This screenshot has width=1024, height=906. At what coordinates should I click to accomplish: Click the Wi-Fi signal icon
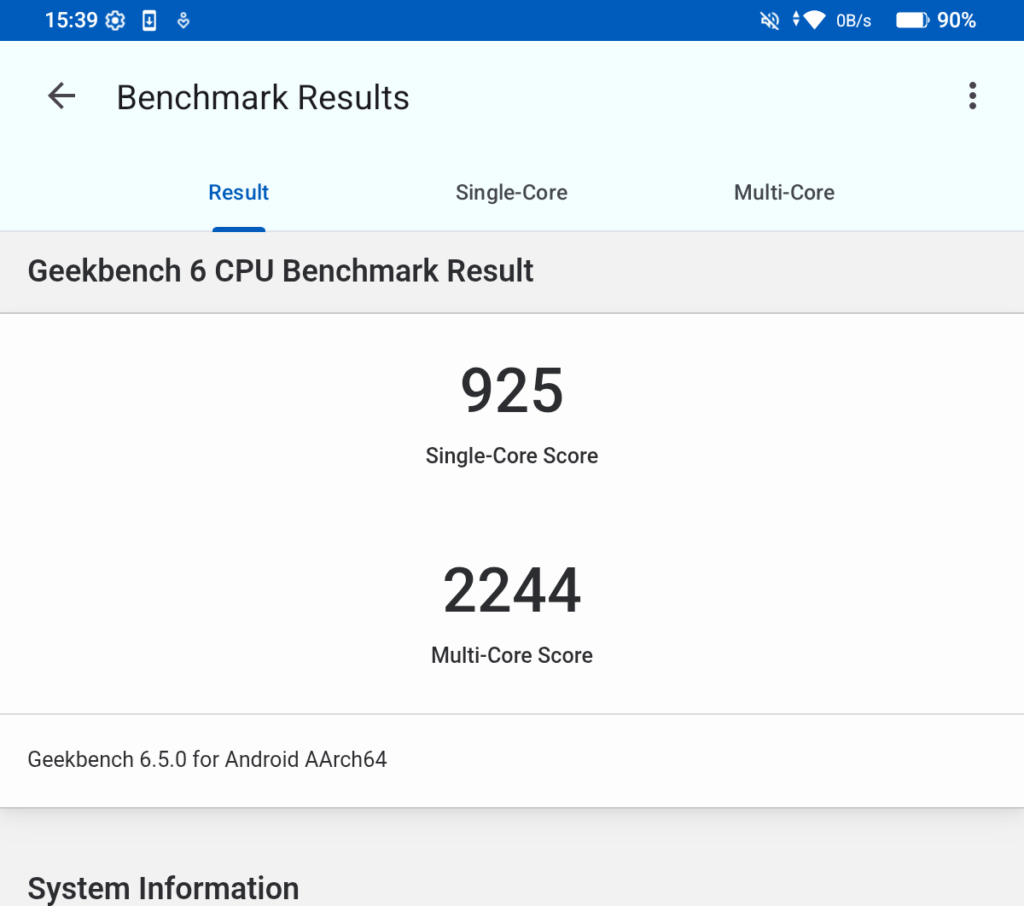tap(813, 20)
